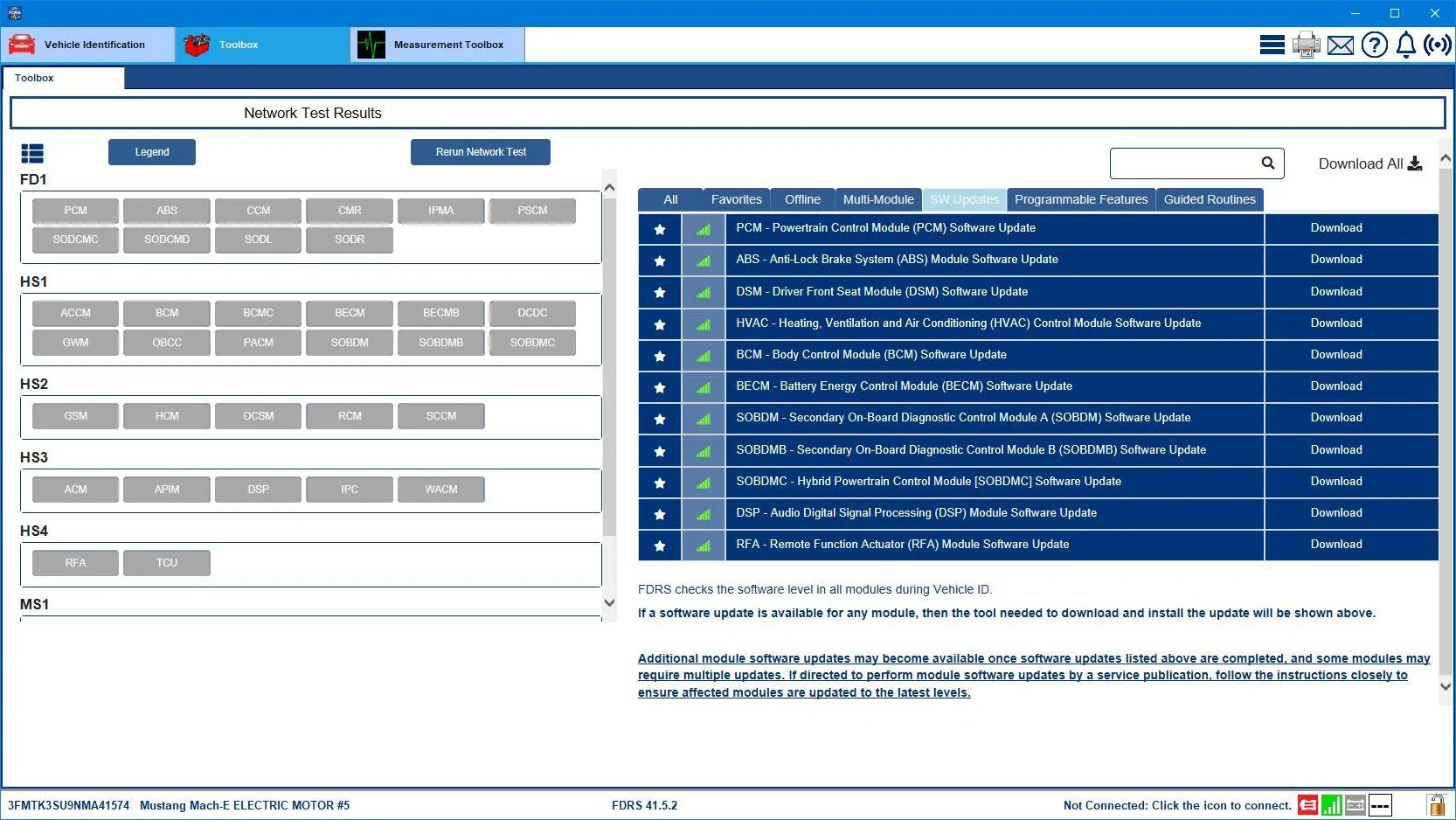Switch to the Favorites tab

(737, 199)
